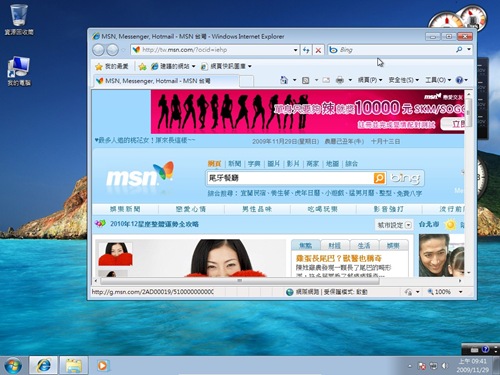
Task: Click the IE refresh button beside address bar
Action: click(306, 50)
